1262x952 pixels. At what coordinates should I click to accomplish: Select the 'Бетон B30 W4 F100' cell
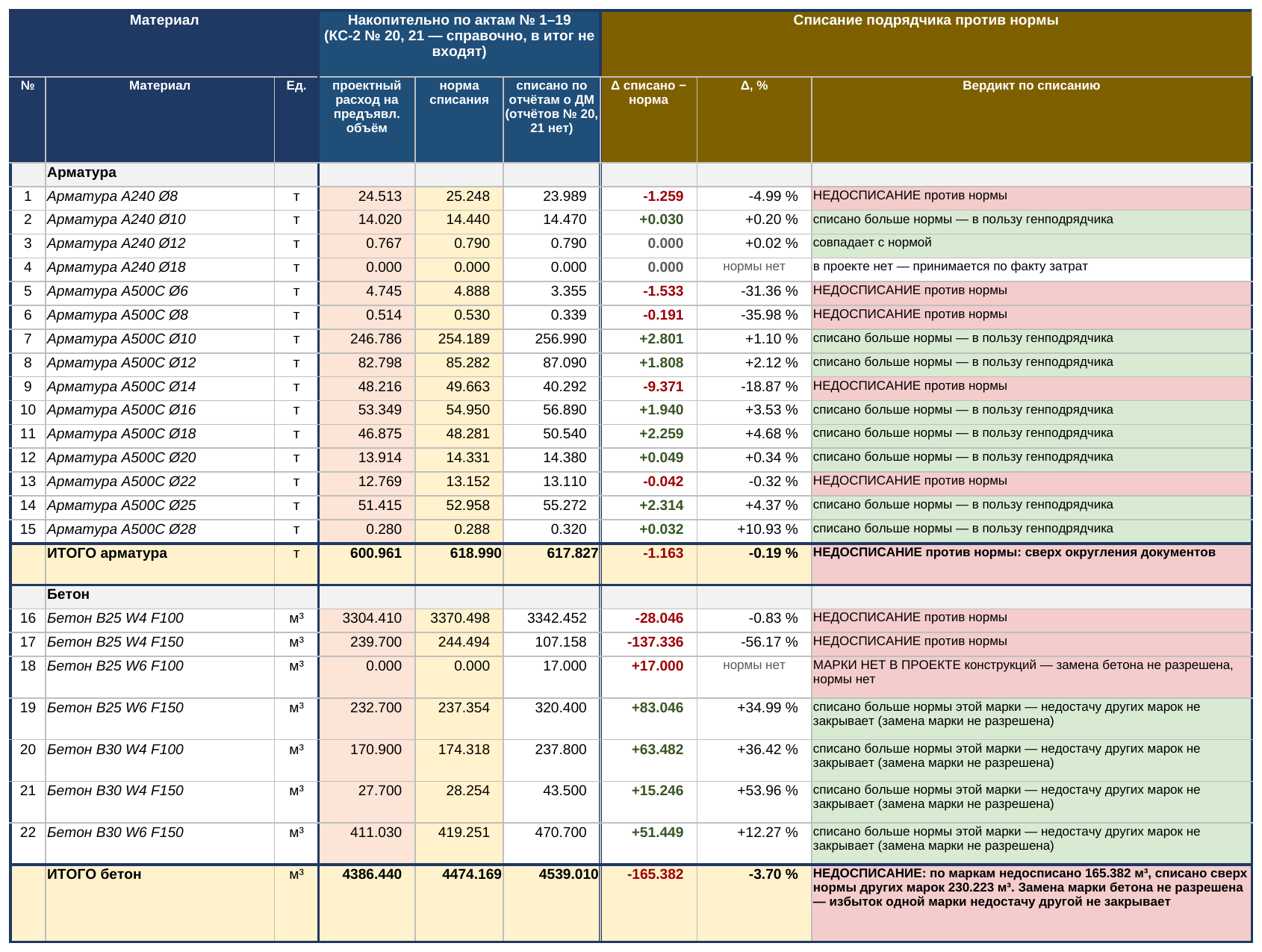pos(160,760)
